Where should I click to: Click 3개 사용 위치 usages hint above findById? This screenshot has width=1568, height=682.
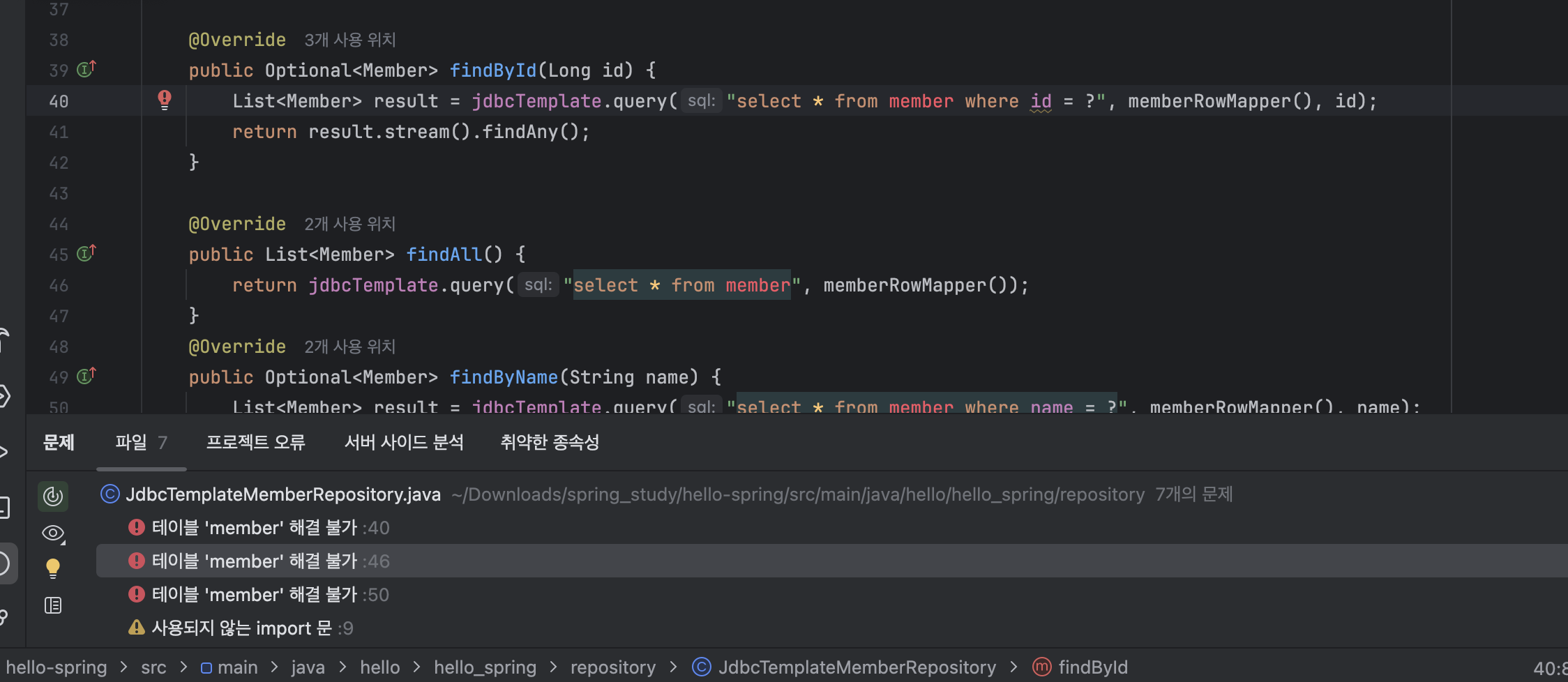(350, 40)
